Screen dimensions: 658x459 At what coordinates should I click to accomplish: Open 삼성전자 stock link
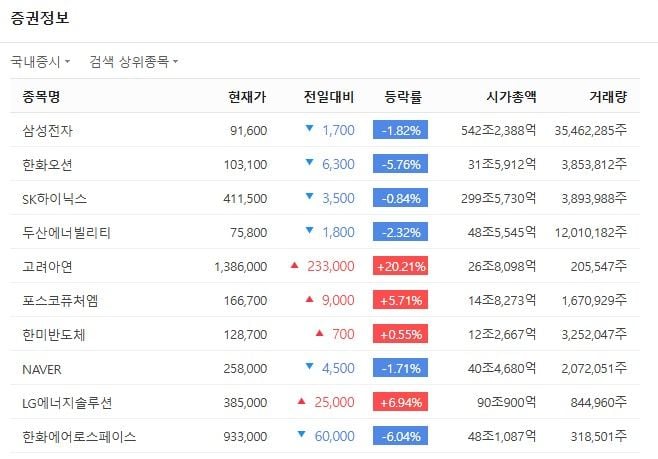tap(47, 130)
